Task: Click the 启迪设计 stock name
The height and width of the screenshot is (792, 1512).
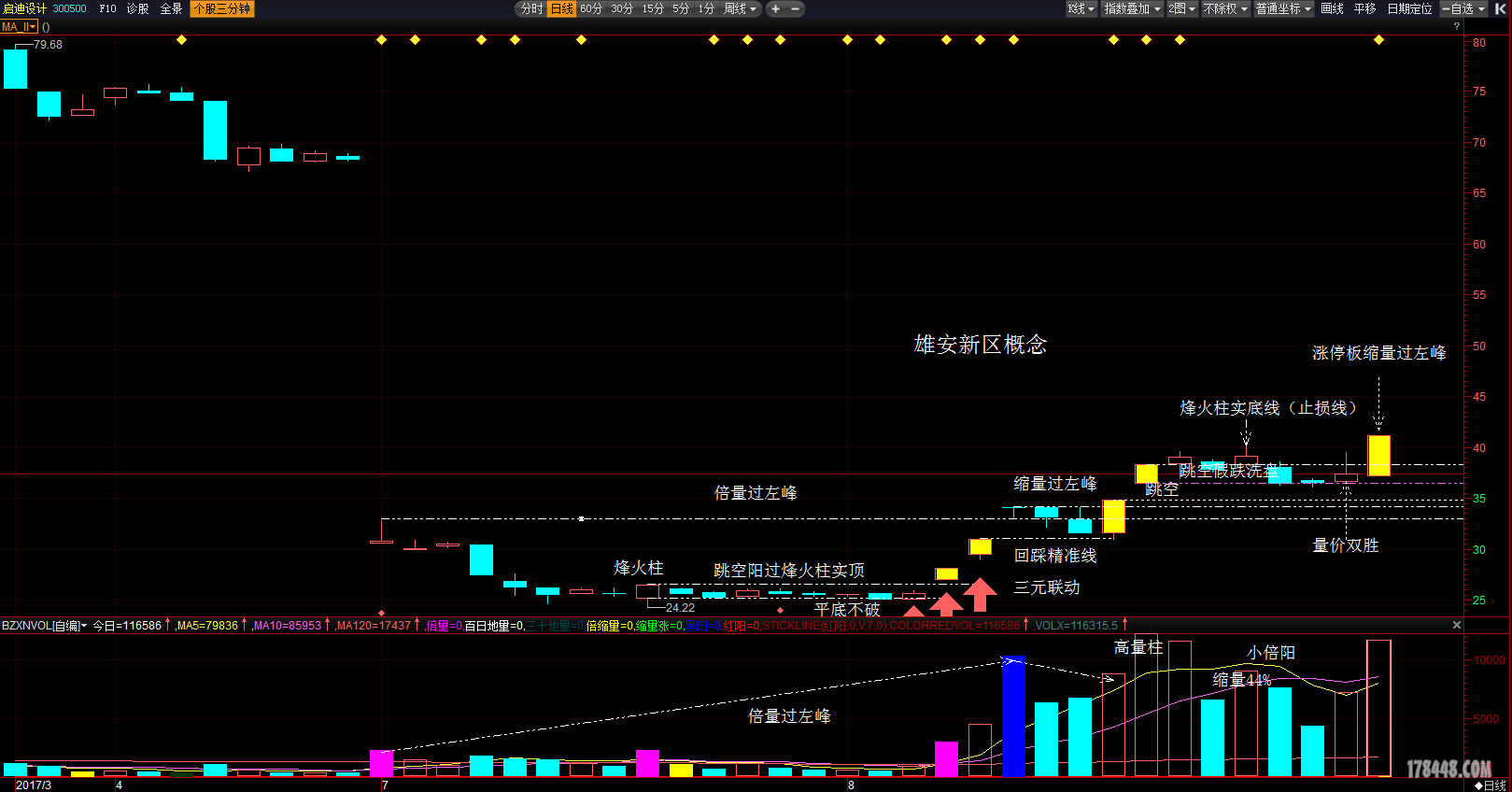Action: point(24,8)
